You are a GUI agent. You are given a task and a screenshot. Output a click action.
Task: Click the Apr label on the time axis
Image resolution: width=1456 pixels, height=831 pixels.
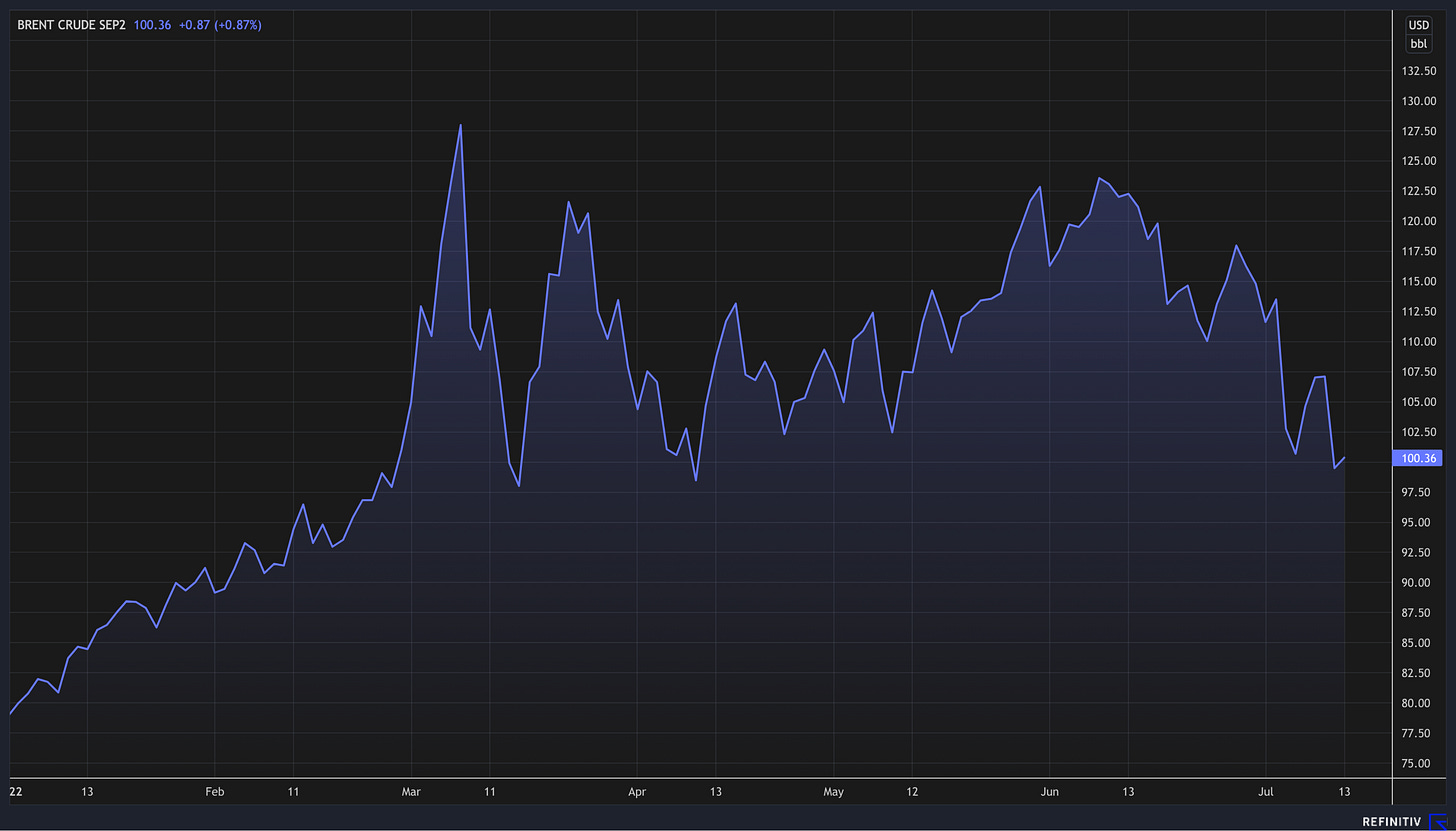click(637, 791)
